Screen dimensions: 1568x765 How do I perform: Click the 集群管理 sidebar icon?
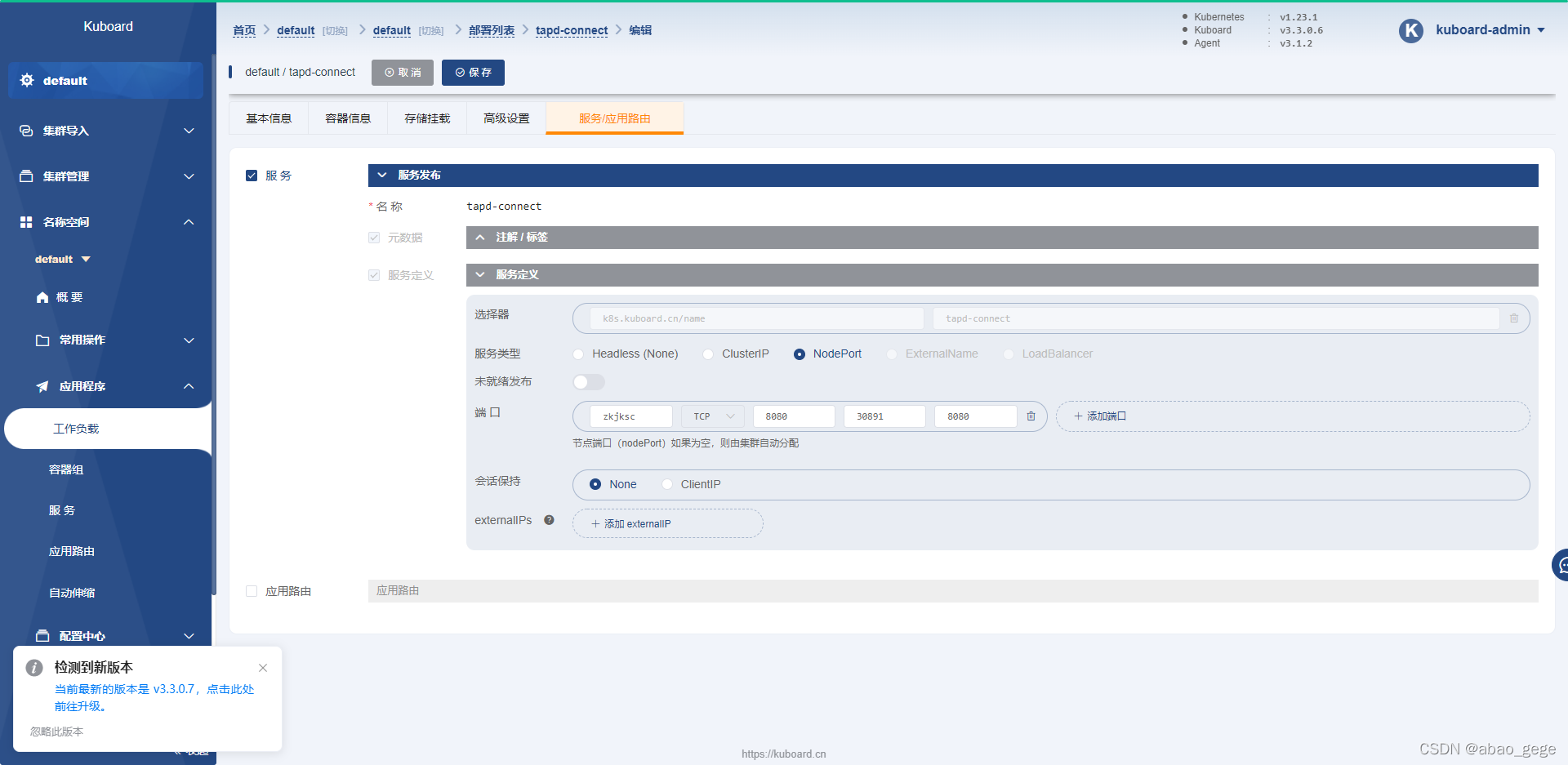(x=26, y=176)
